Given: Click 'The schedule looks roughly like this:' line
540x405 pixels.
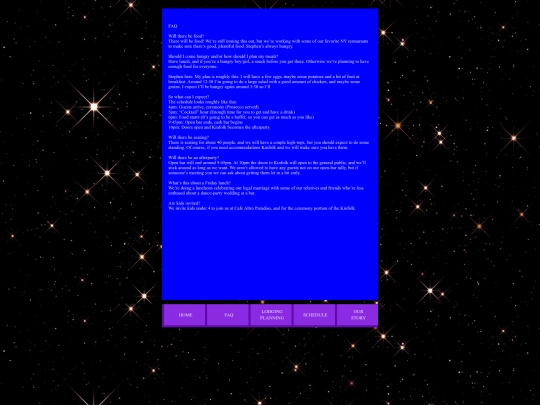Looking at the screenshot, I should coord(202,102).
